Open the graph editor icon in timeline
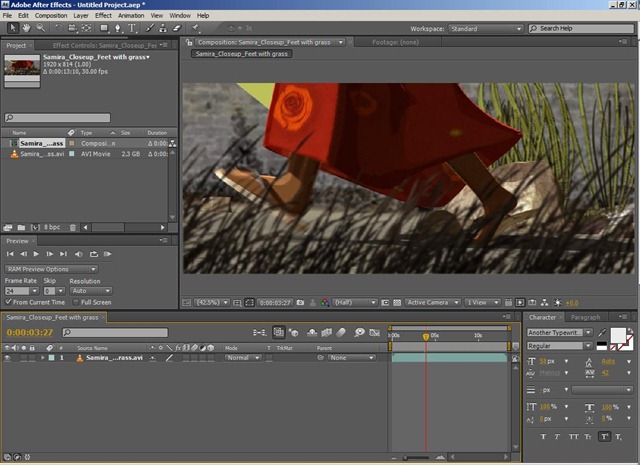This screenshot has width=640, height=465. pos(374,333)
